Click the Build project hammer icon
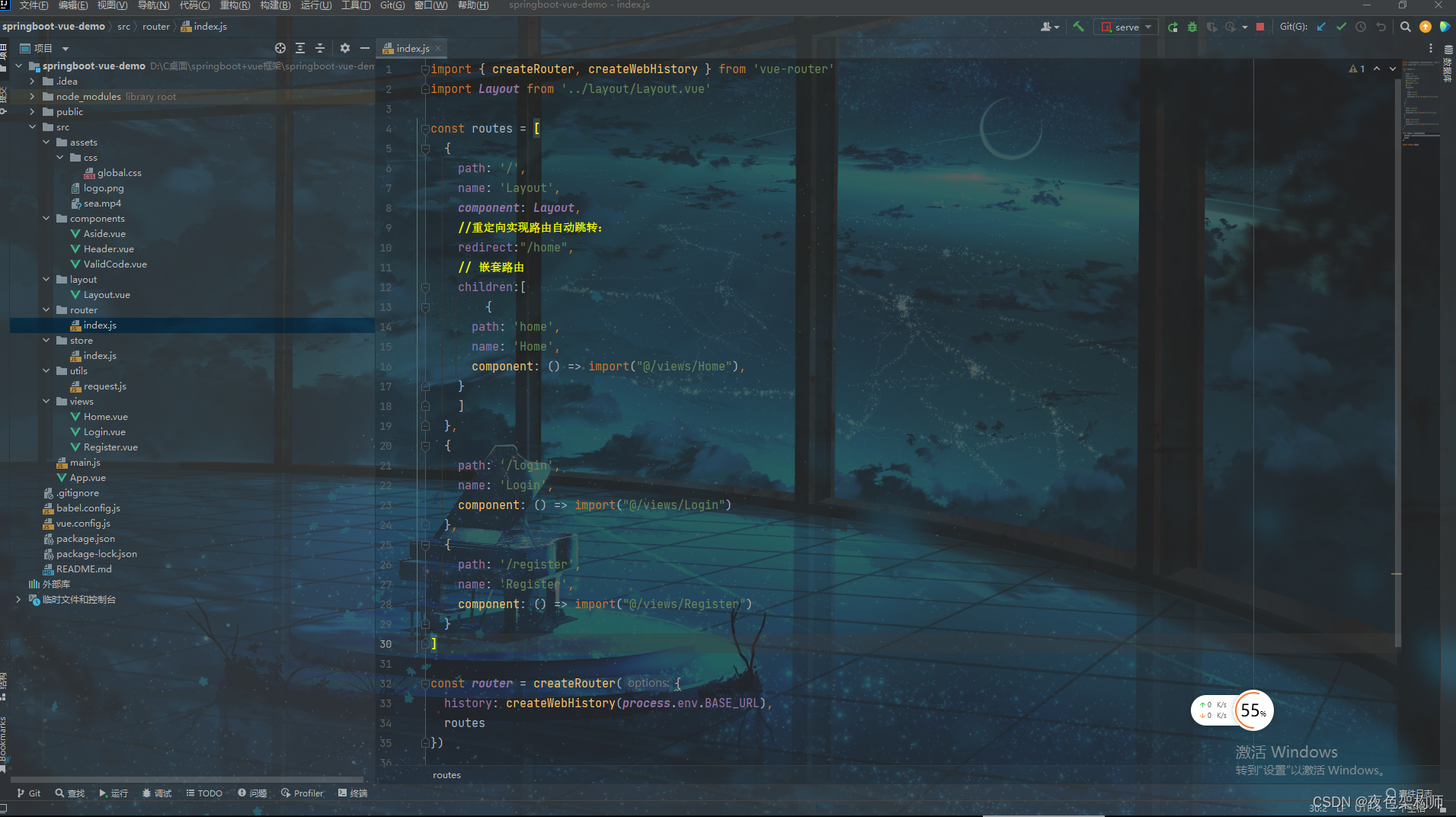The image size is (1456, 817). [x=1078, y=27]
